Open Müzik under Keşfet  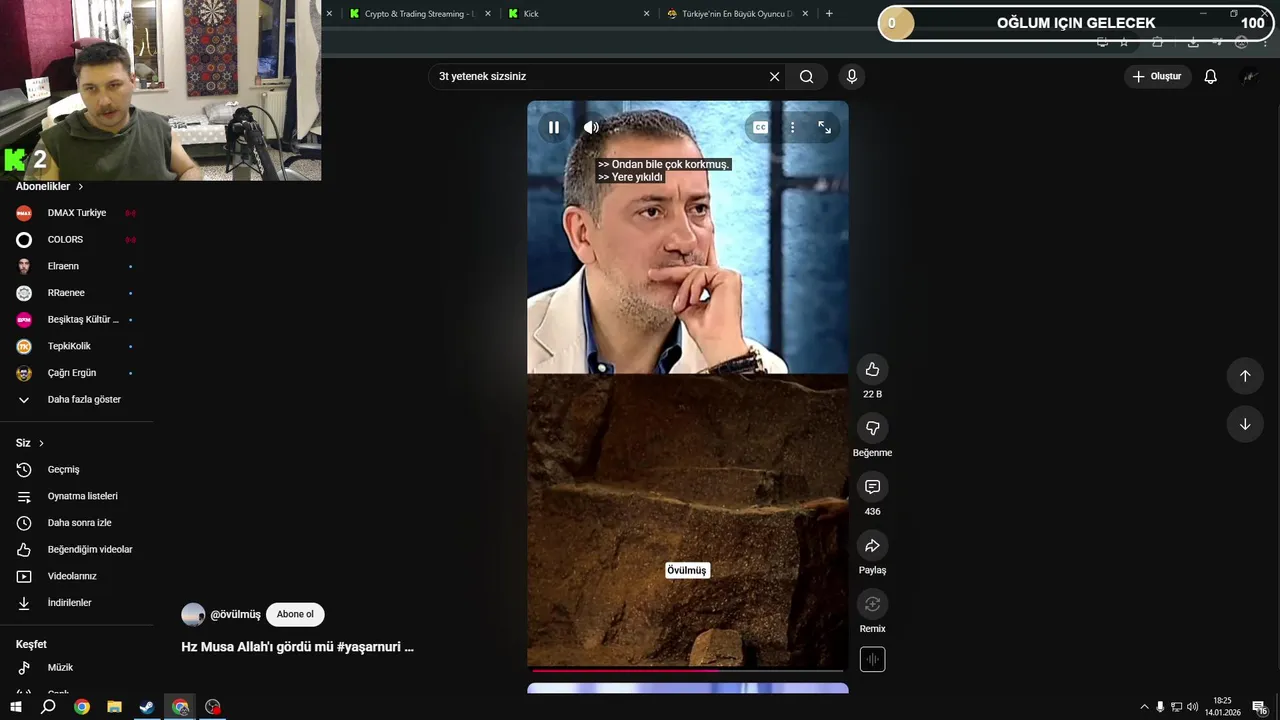(77, 668)
